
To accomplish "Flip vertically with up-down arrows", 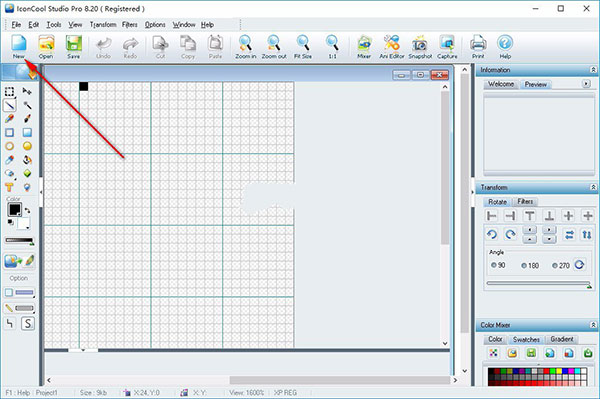I will pos(587,235).
